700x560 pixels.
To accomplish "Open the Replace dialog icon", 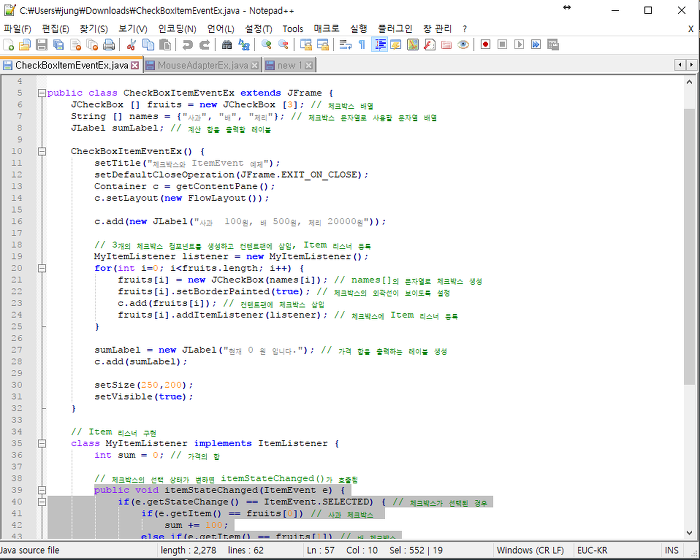I will point(244,45).
